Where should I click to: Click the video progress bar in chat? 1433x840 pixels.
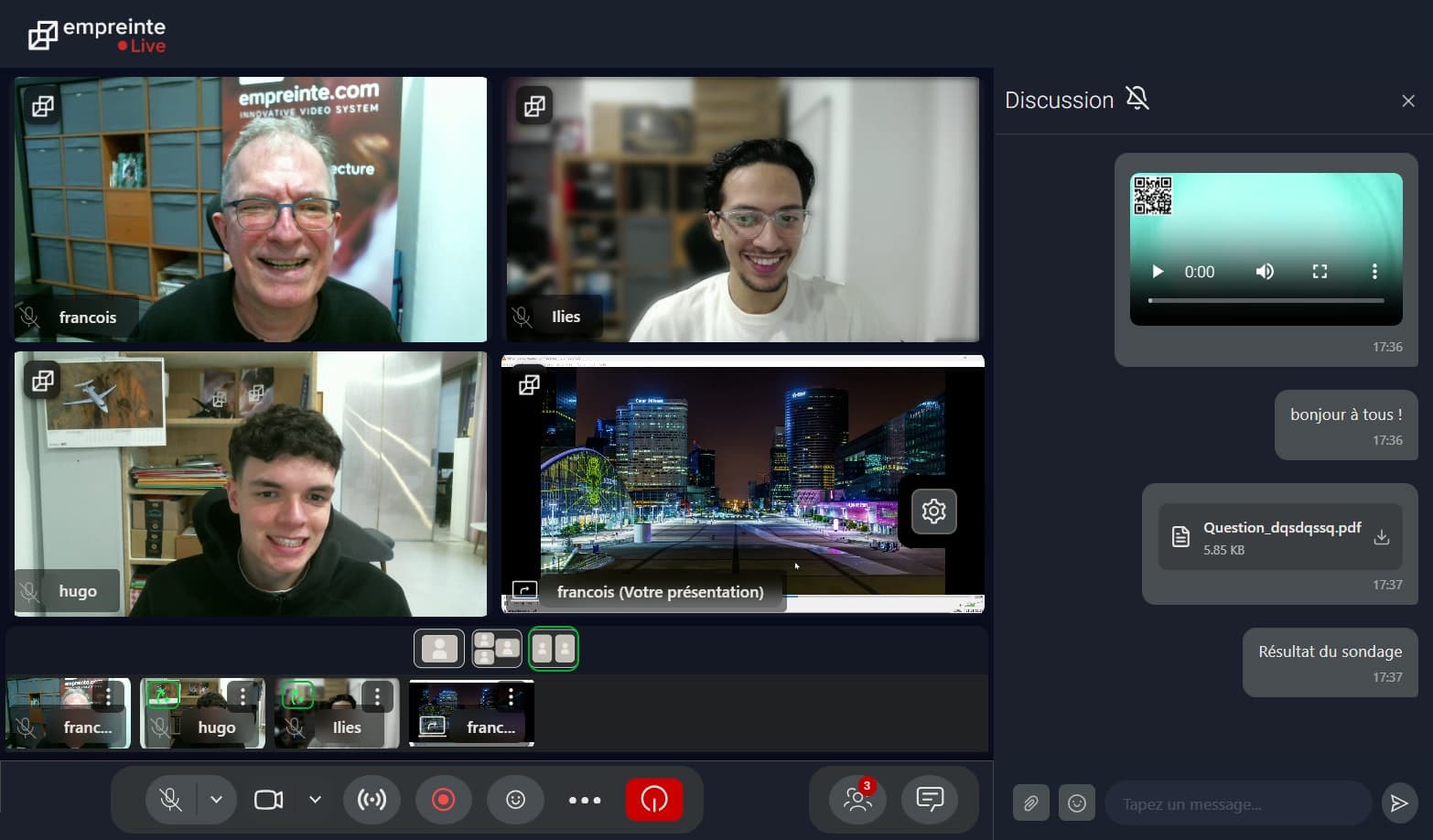[1266, 300]
